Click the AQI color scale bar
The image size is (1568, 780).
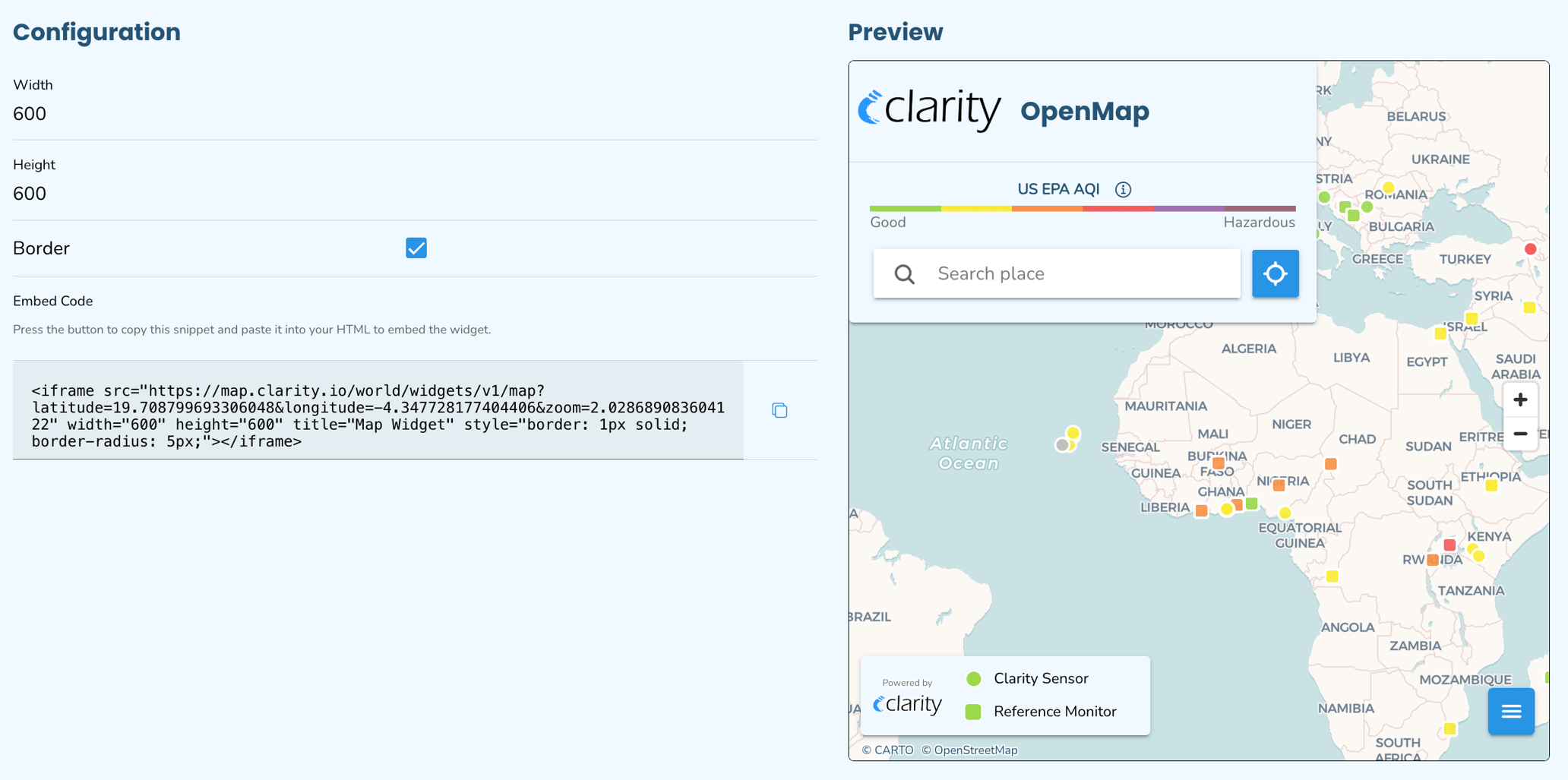coord(1083,207)
